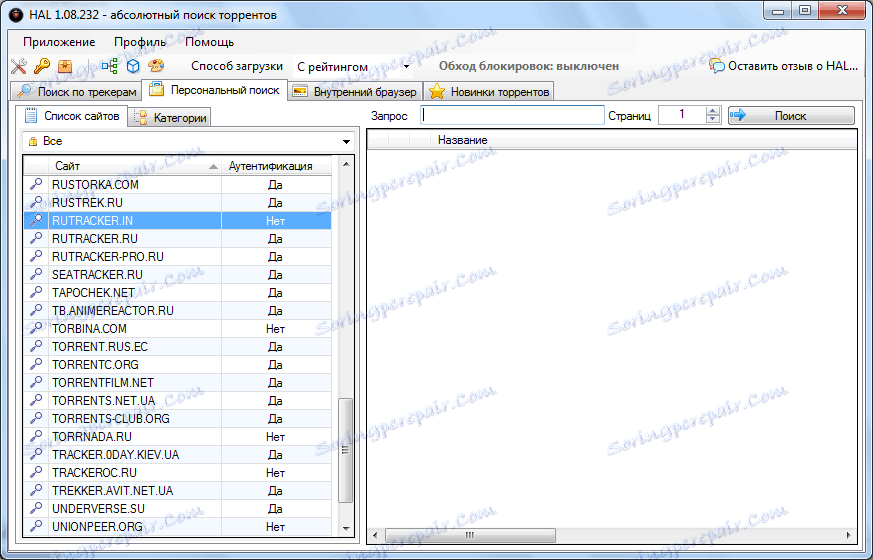Click search icon beside SEATRACKER.RU

click(x=36, y=274)
